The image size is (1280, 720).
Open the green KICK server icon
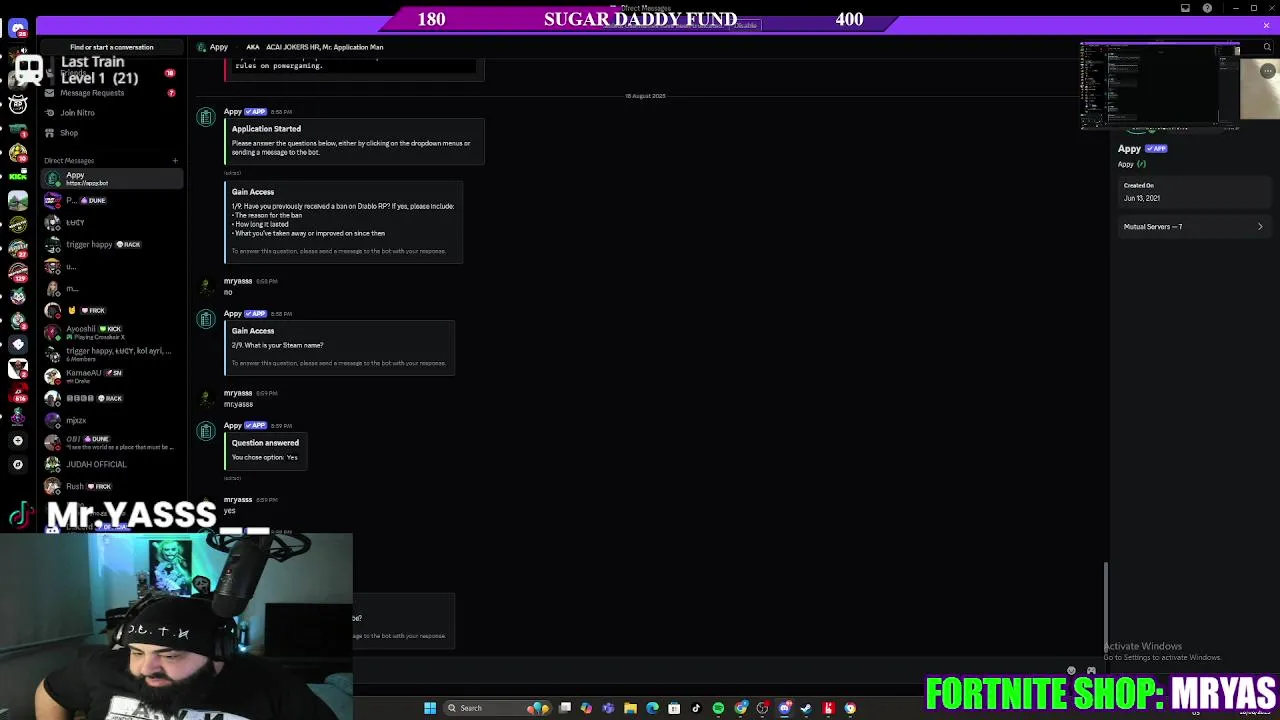tap(18, 177)
